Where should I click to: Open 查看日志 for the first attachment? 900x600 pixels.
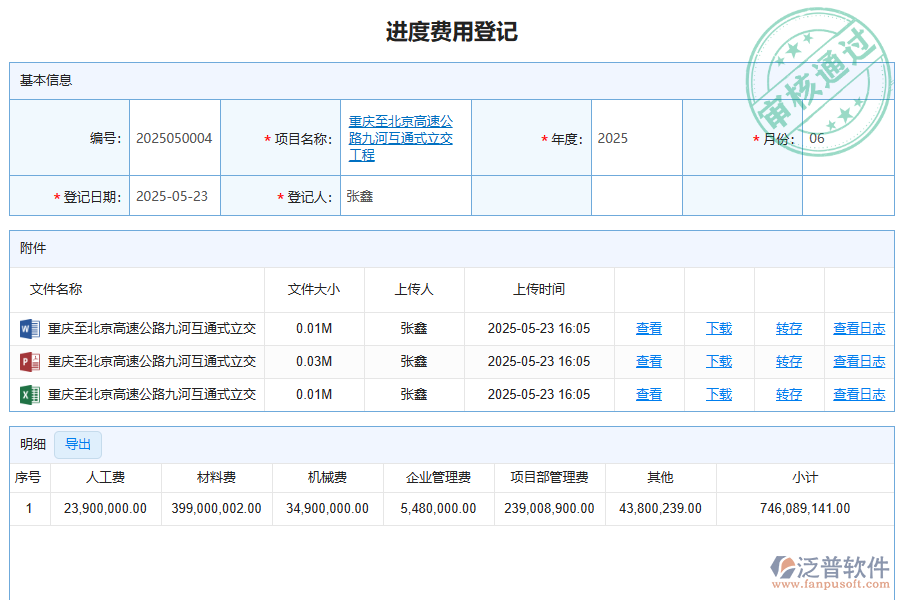[x=858, y=328]
